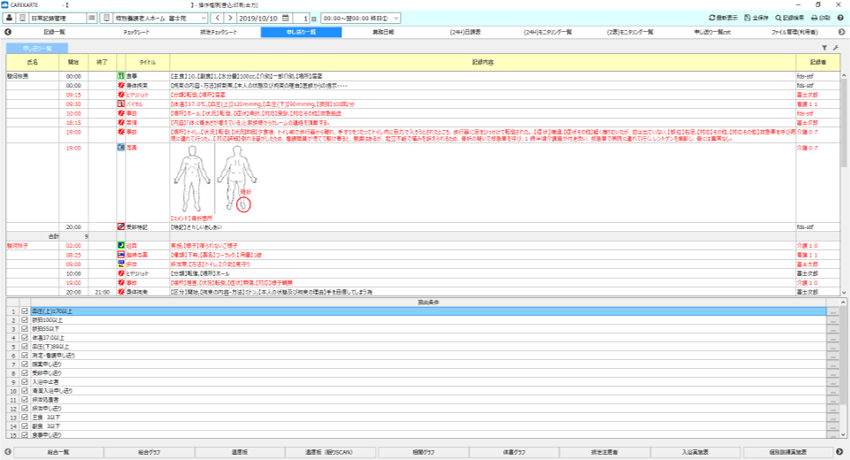Click the photo icon in the 19:00 写真 row

[121, 147]
